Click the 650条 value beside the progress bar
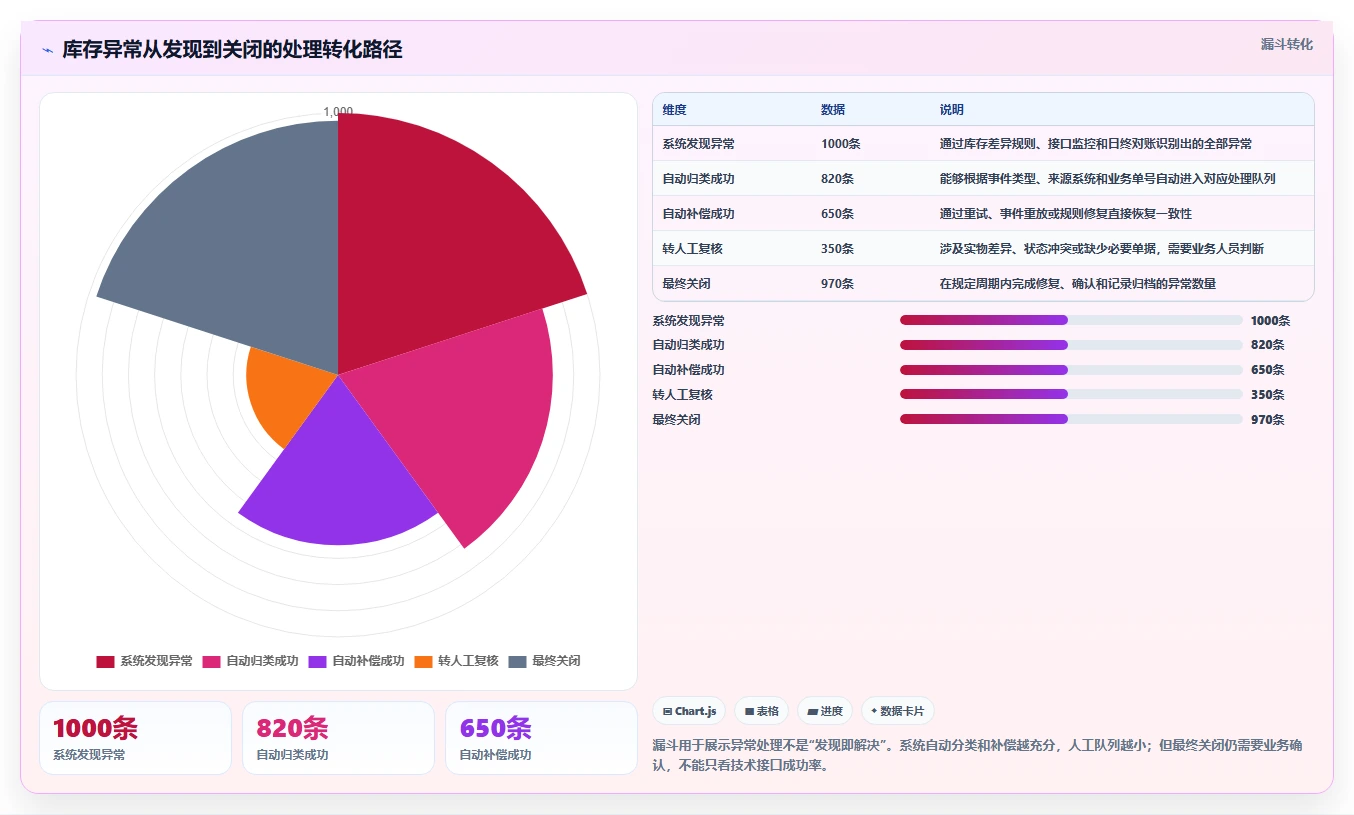The image size is (1354, 815). 1267,370
